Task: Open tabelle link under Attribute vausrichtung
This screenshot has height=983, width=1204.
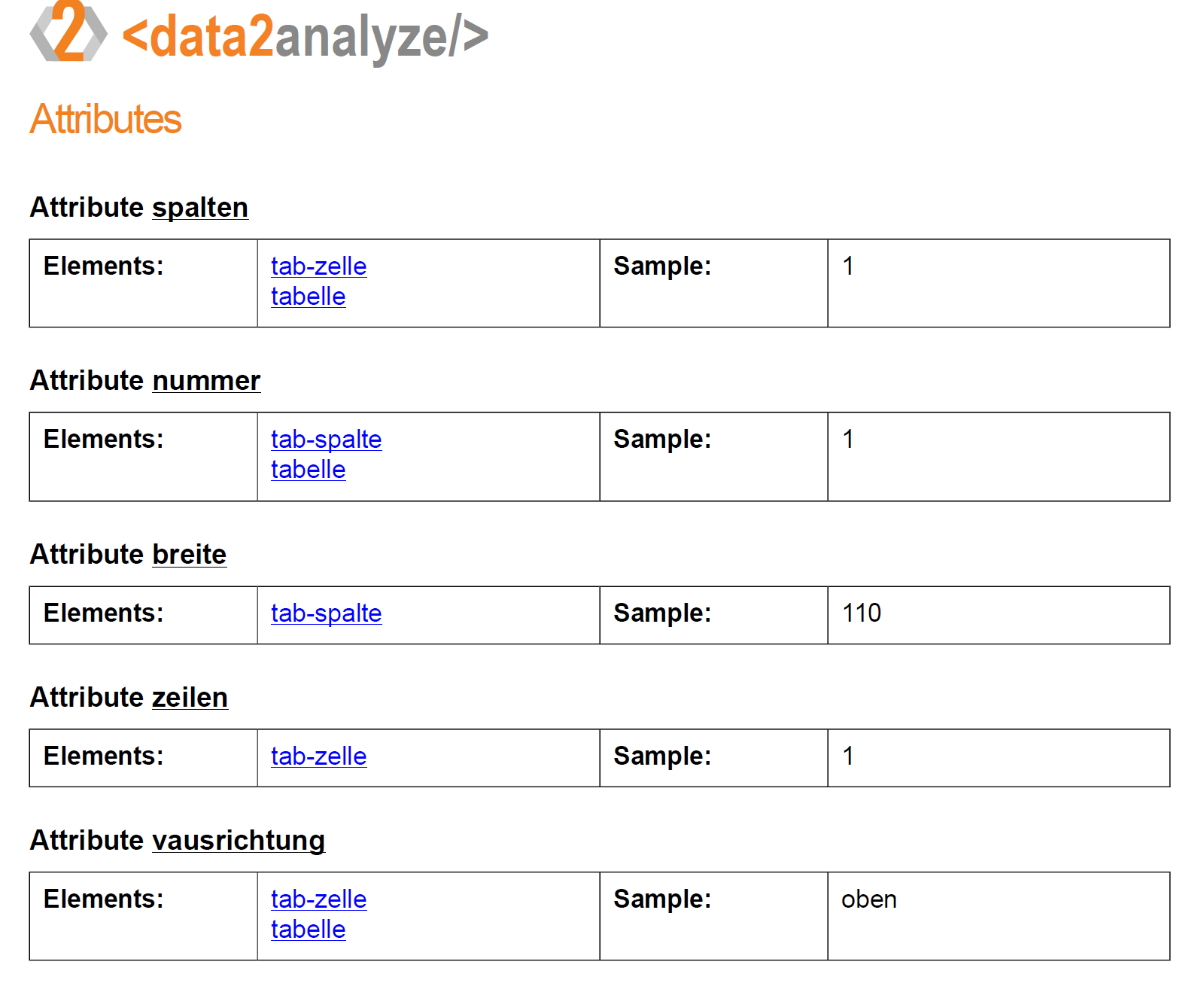Action: coord(308,930)
